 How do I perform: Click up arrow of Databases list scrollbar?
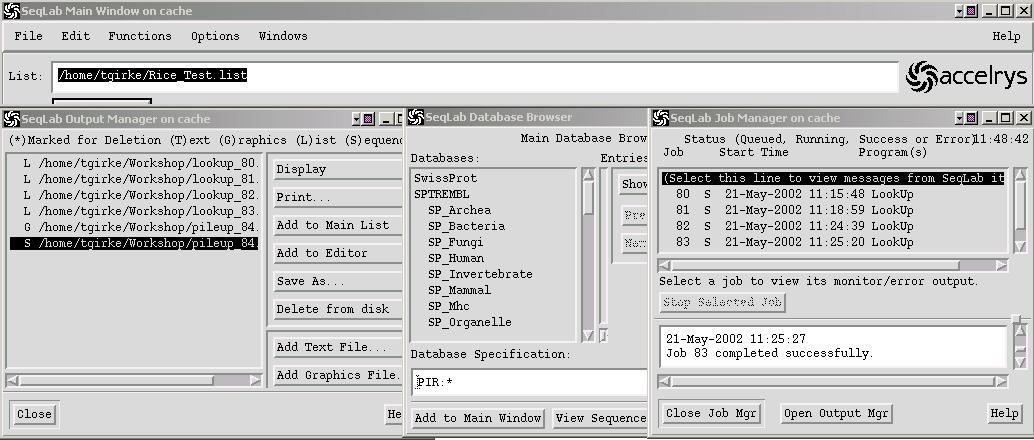coord(588,175)
